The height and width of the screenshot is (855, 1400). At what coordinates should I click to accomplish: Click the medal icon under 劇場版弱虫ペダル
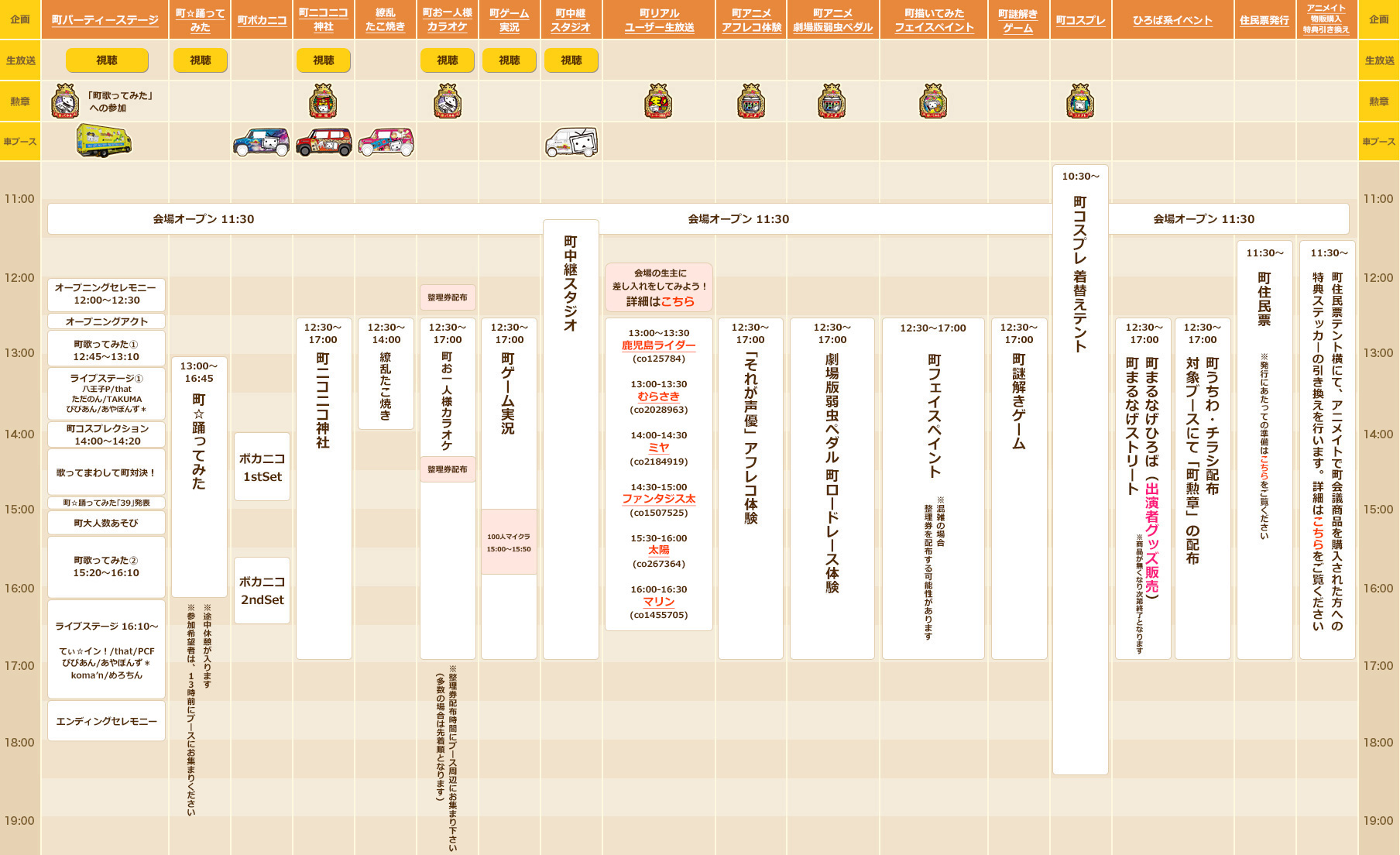832,101
